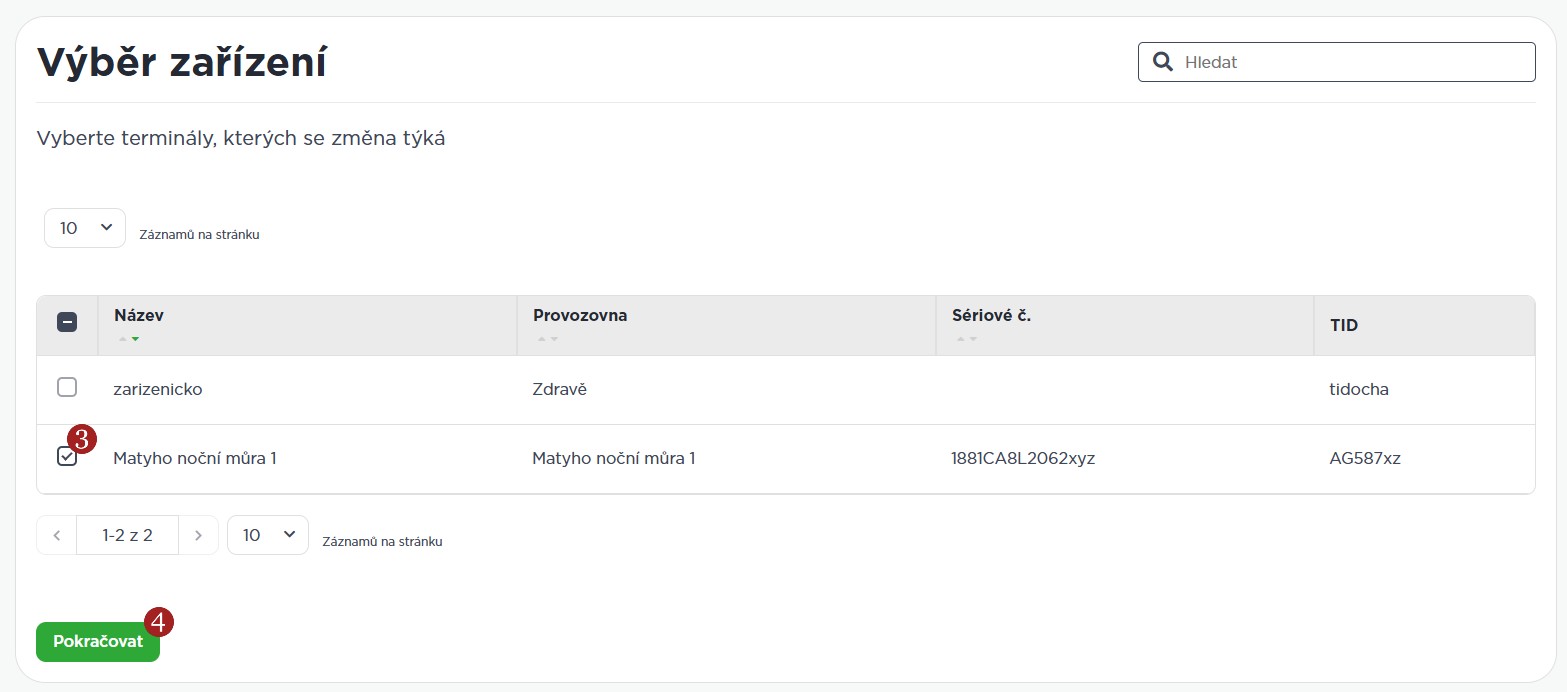Click red step marker number 3
Screen dimensions: 1567x692
tap(82, 438)
